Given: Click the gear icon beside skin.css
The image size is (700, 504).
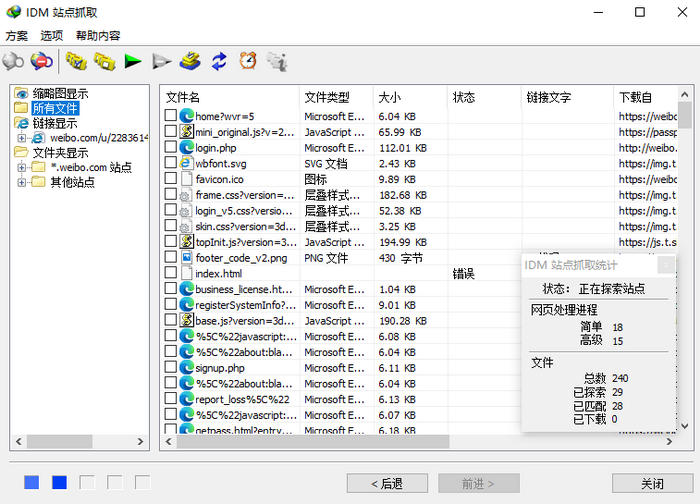Looking at the screenshot, I should coord(184,227).
